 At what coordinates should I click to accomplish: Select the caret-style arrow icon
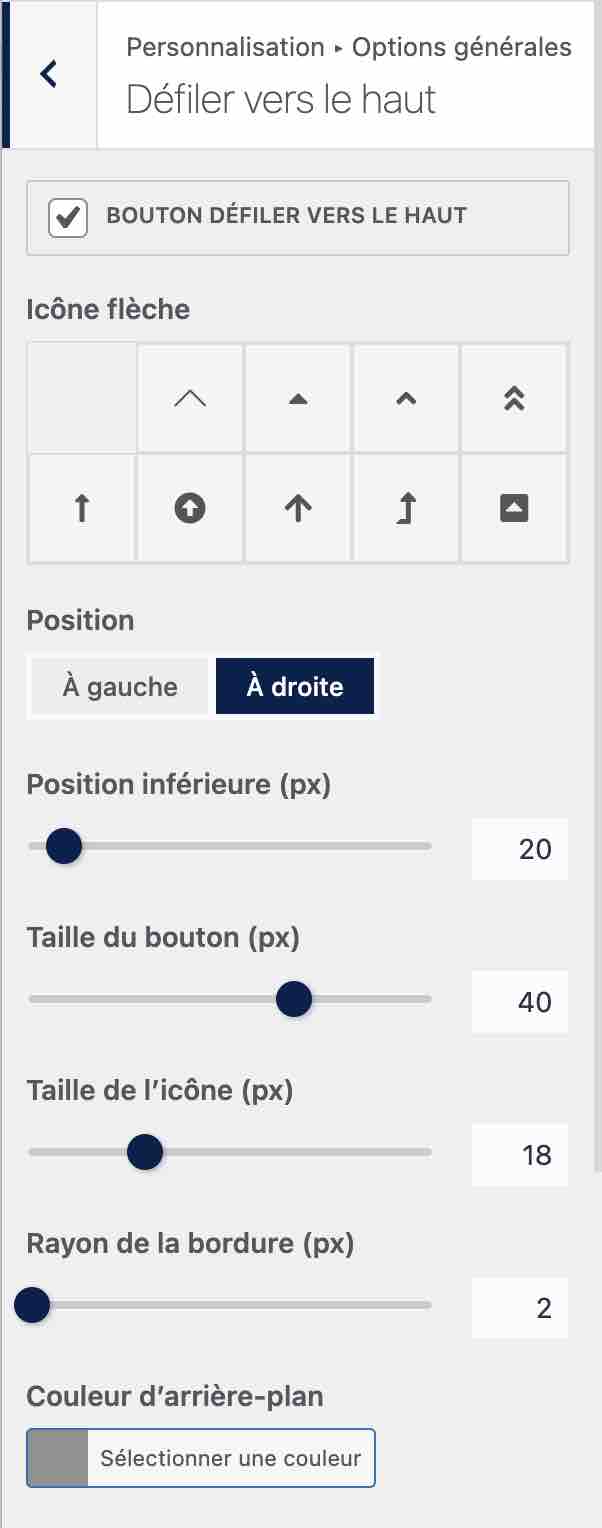click(405, 396)
